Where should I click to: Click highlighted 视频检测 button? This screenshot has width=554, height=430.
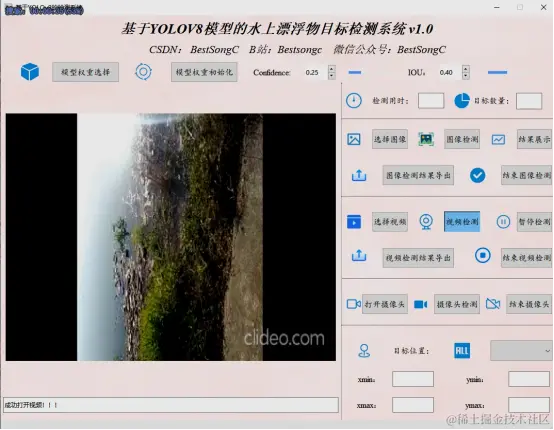(x=462, y=222)
